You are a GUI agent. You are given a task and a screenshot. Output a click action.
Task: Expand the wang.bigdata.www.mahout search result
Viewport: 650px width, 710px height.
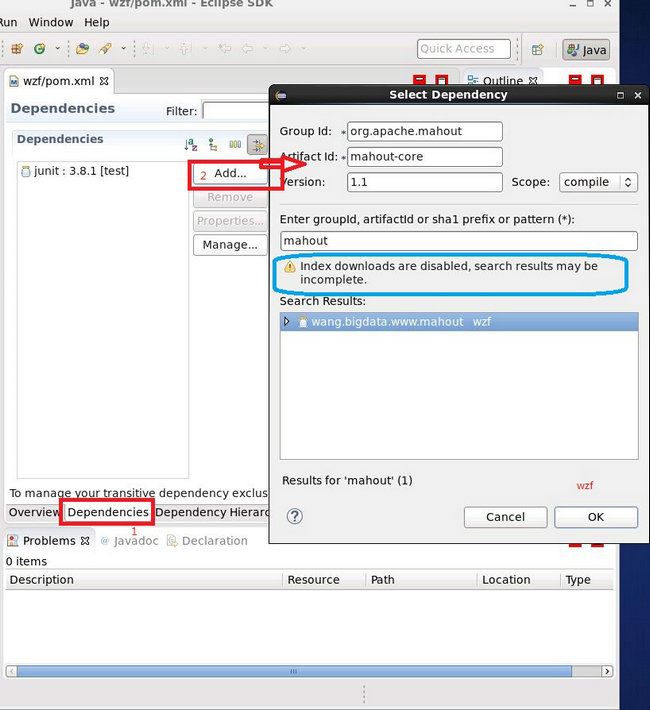pos(286,321)
